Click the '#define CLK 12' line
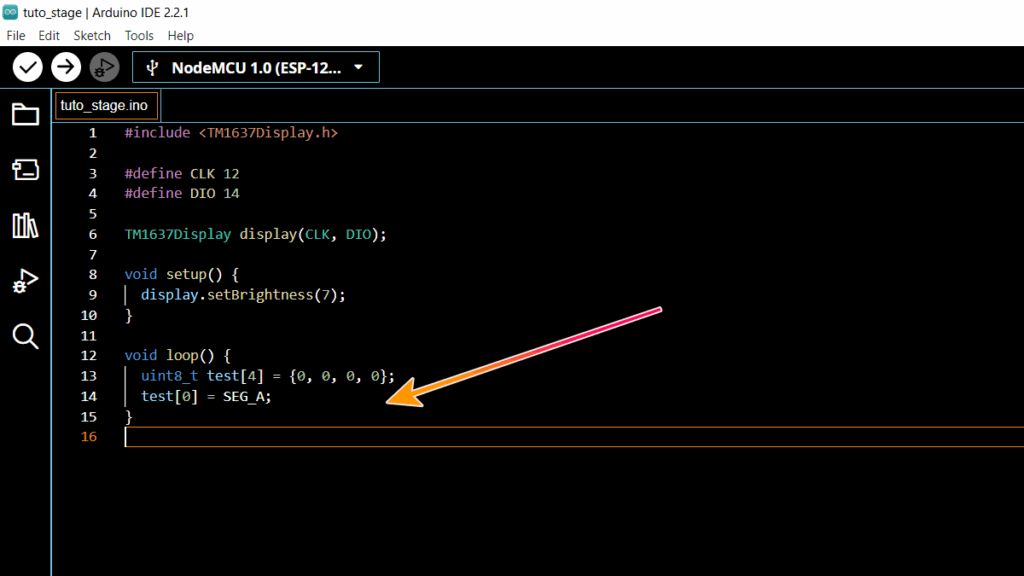1024x576 pixels. 182,174
